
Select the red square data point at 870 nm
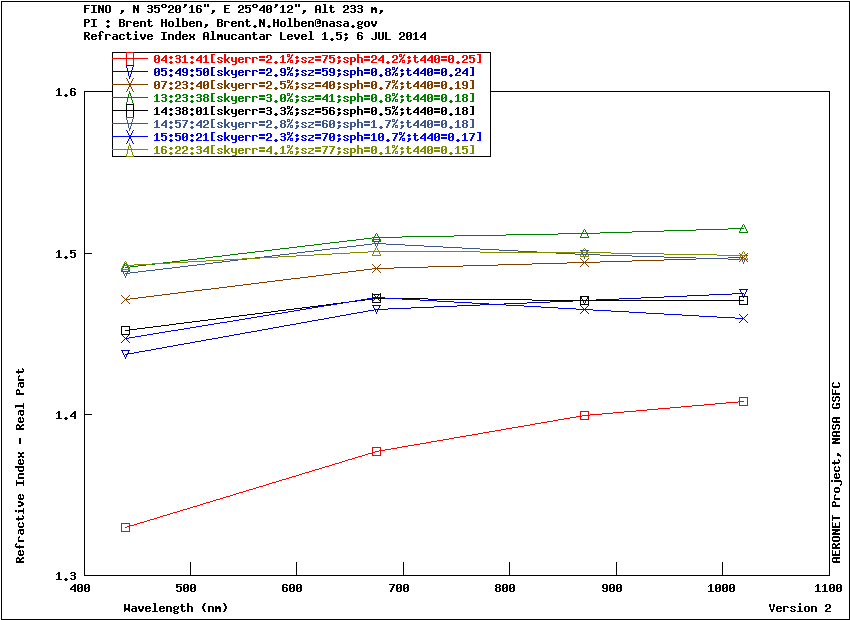coord(585,415)
